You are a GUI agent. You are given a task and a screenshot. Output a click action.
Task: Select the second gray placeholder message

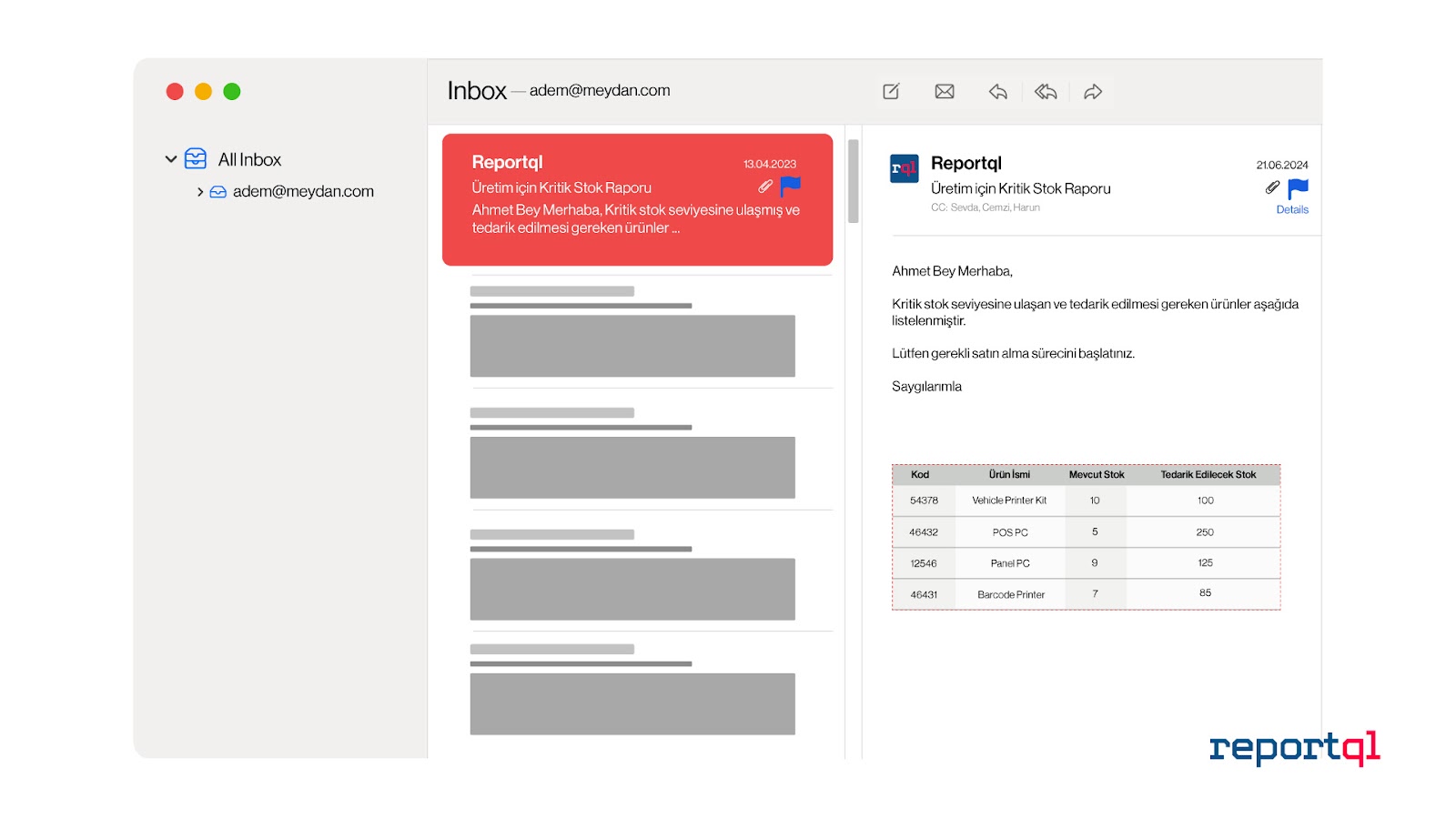click(632, 453)
